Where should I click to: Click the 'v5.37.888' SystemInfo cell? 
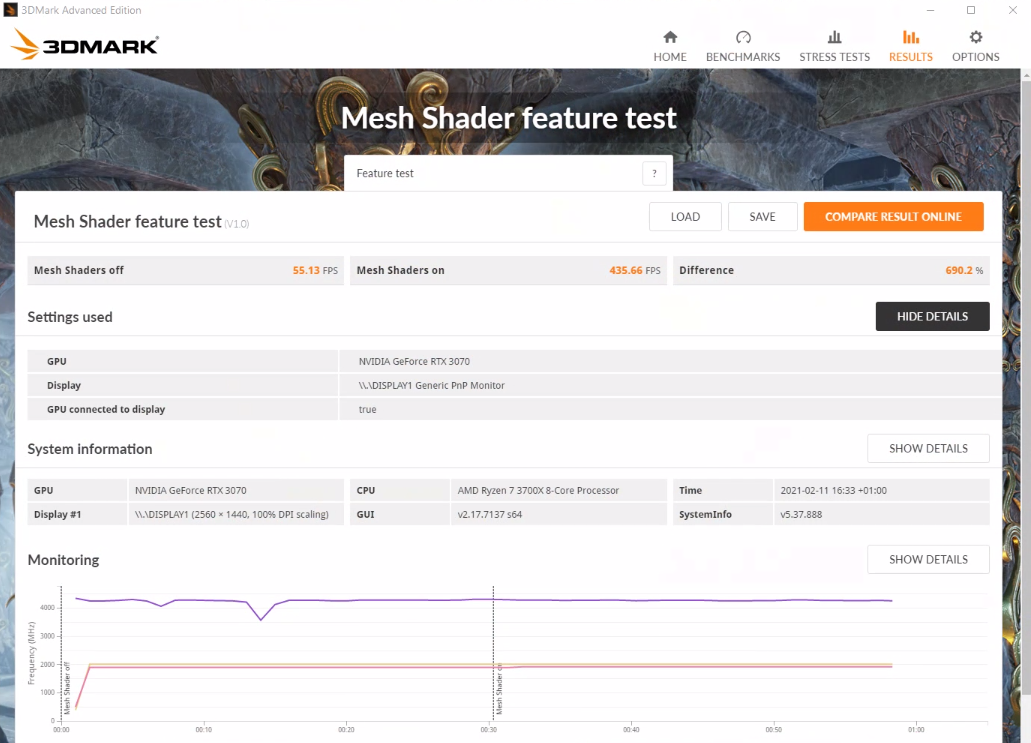(x=881, y=514)
